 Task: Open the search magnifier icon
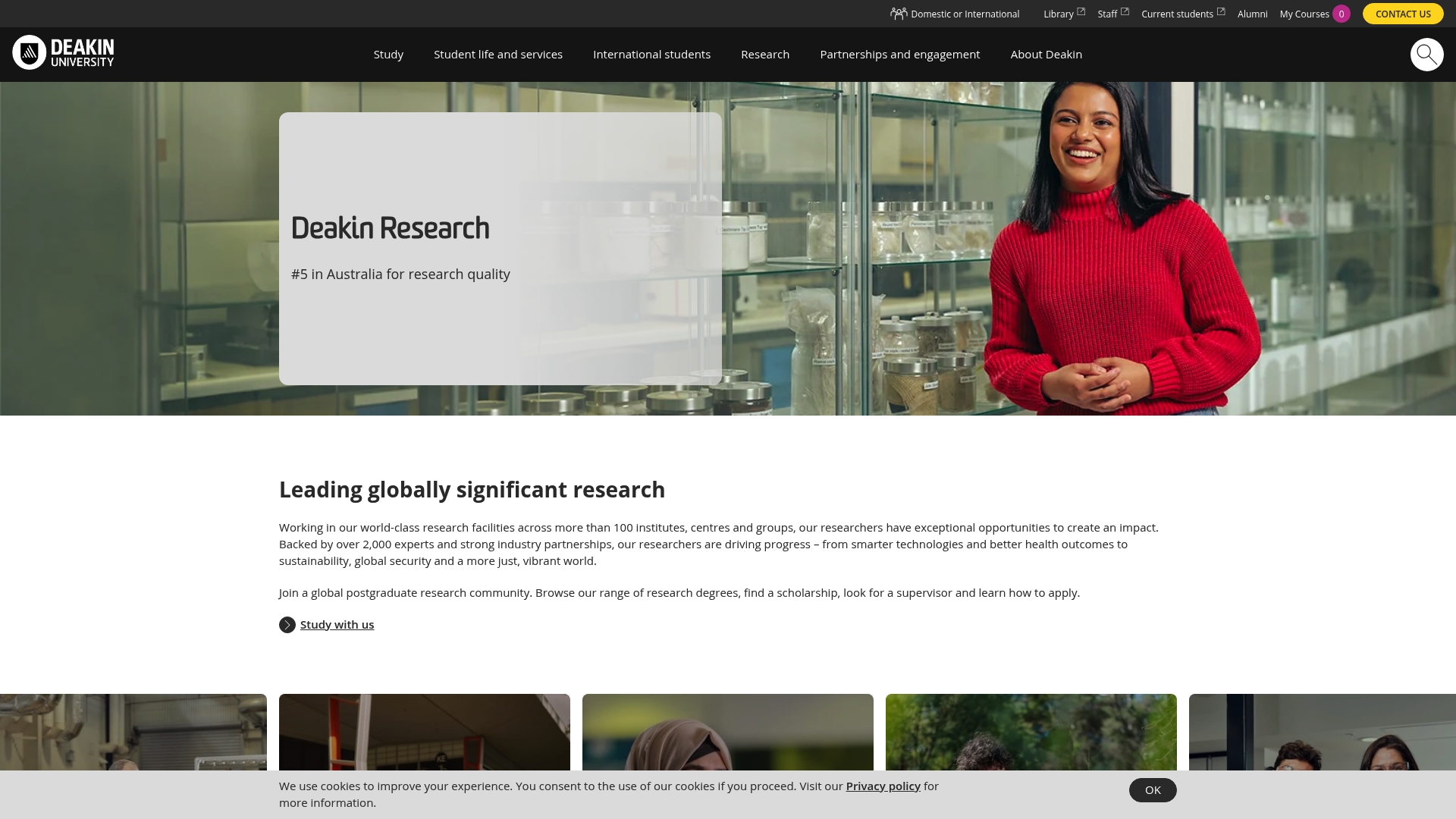tap(1426, 55)
